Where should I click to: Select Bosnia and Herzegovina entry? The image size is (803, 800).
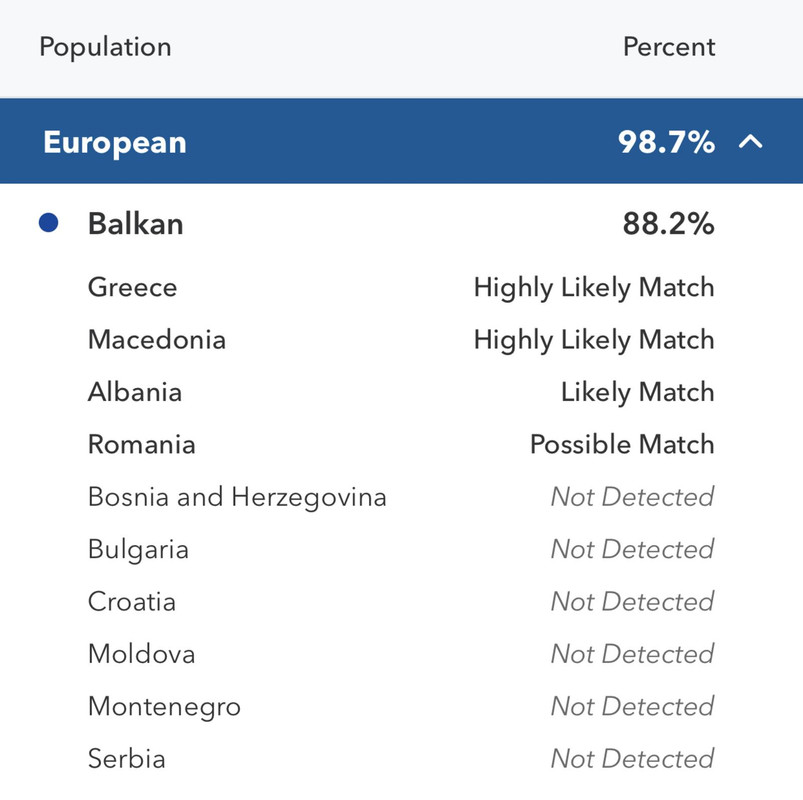(x=237, y=497)
